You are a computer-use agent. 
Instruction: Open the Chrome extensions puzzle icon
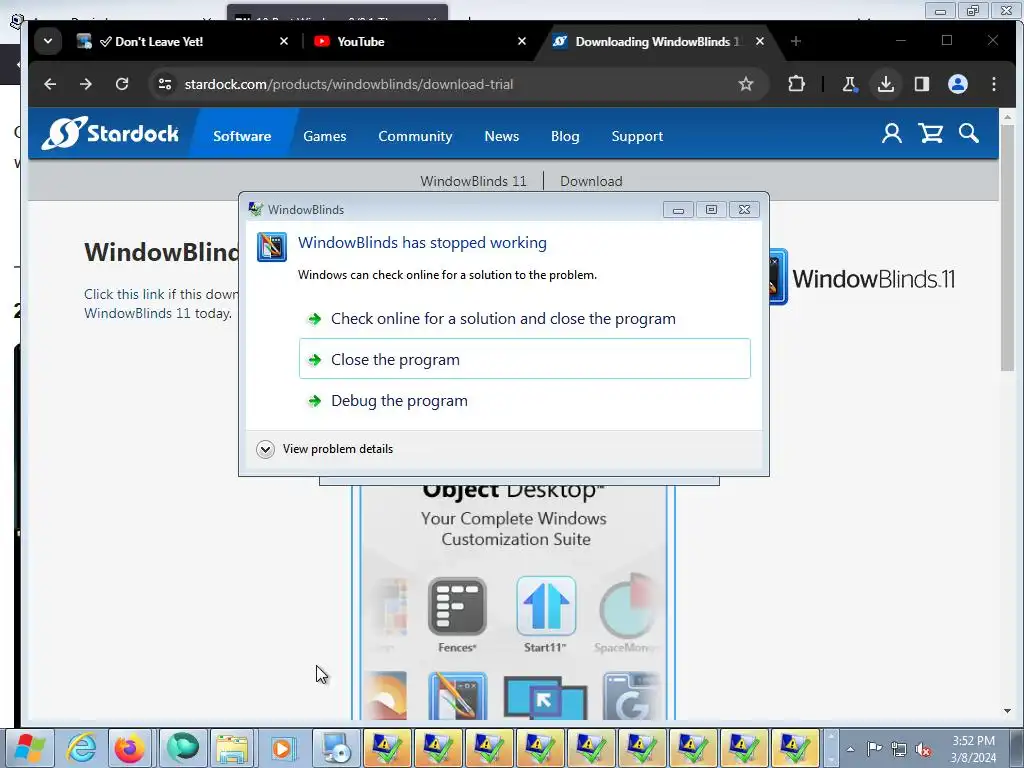(796, 84)
